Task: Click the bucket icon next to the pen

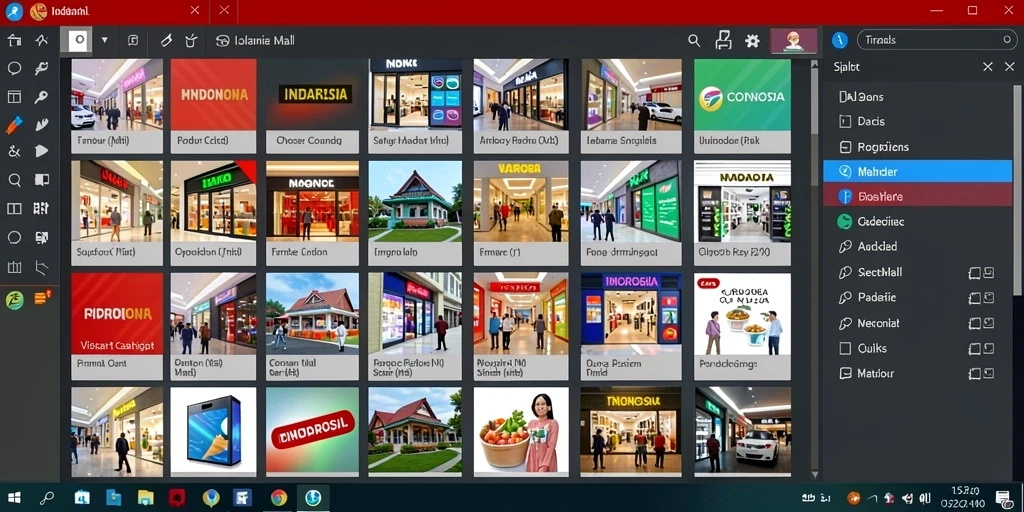Action: coord(191,40)
